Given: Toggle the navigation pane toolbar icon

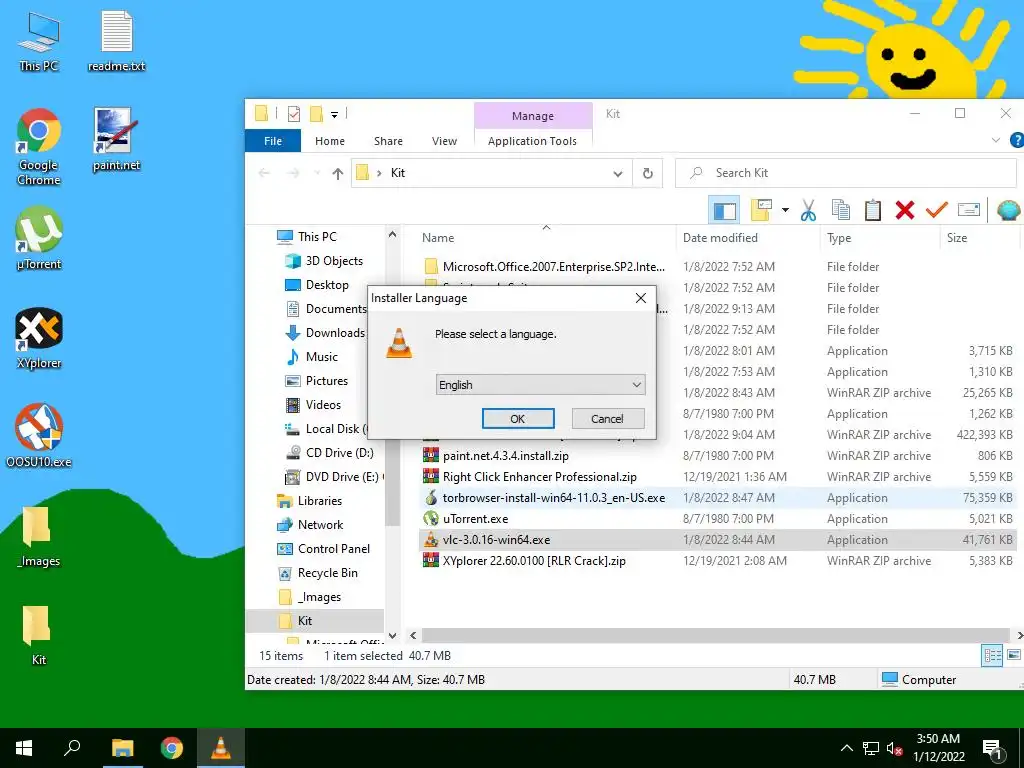Looking at the screenshot, I should 724,210.
